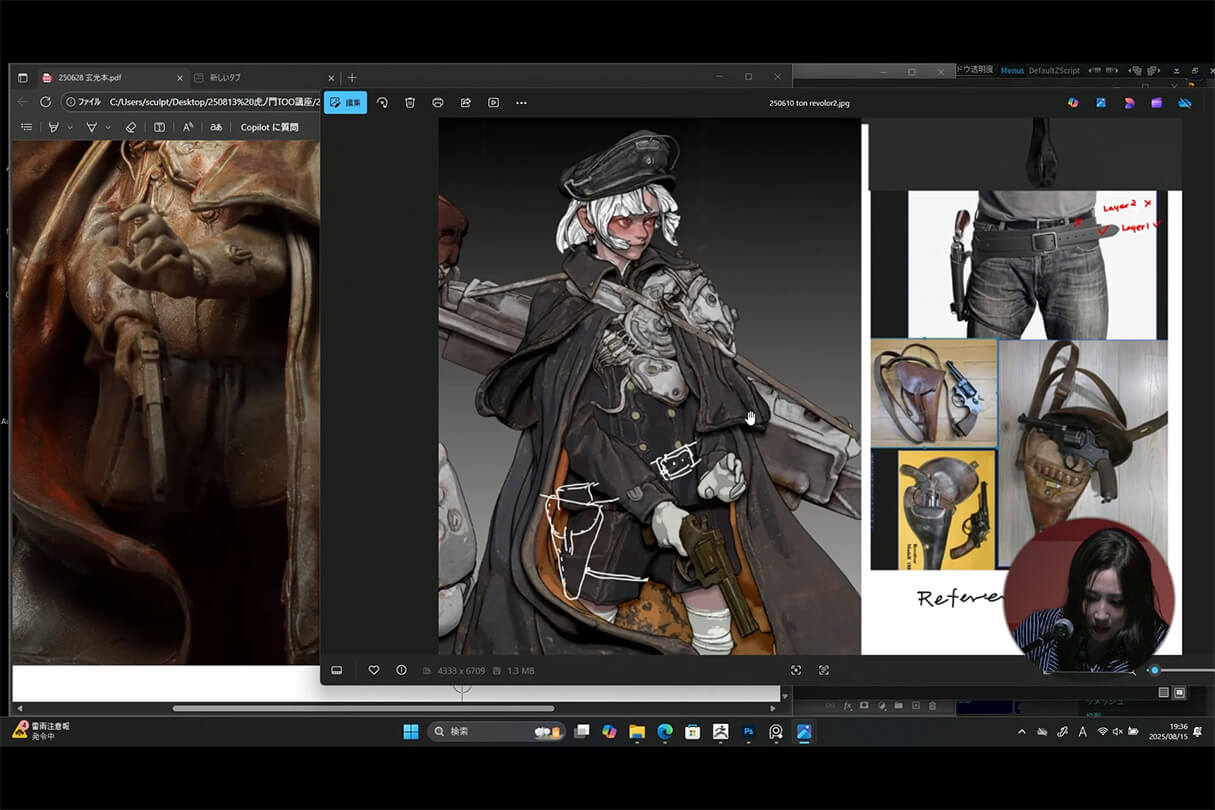The width and height of the screenshot is (1215, 810).
Task: Show file info with the info icon
Action: tap(401, 670)
